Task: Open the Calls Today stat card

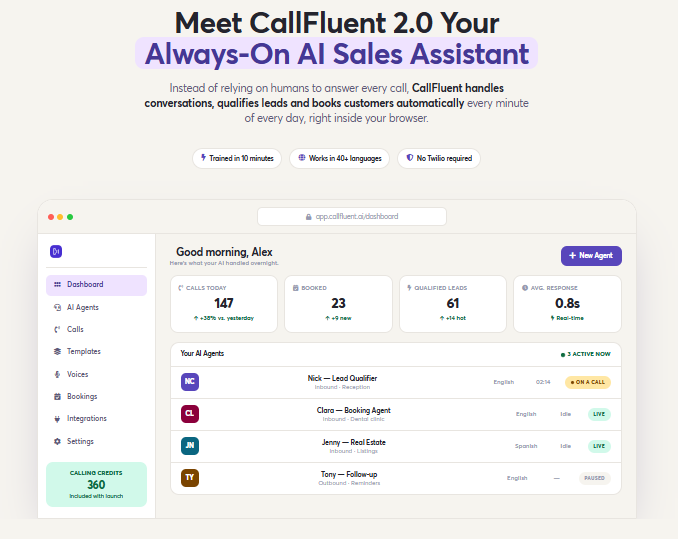Action: pos(224,304)
